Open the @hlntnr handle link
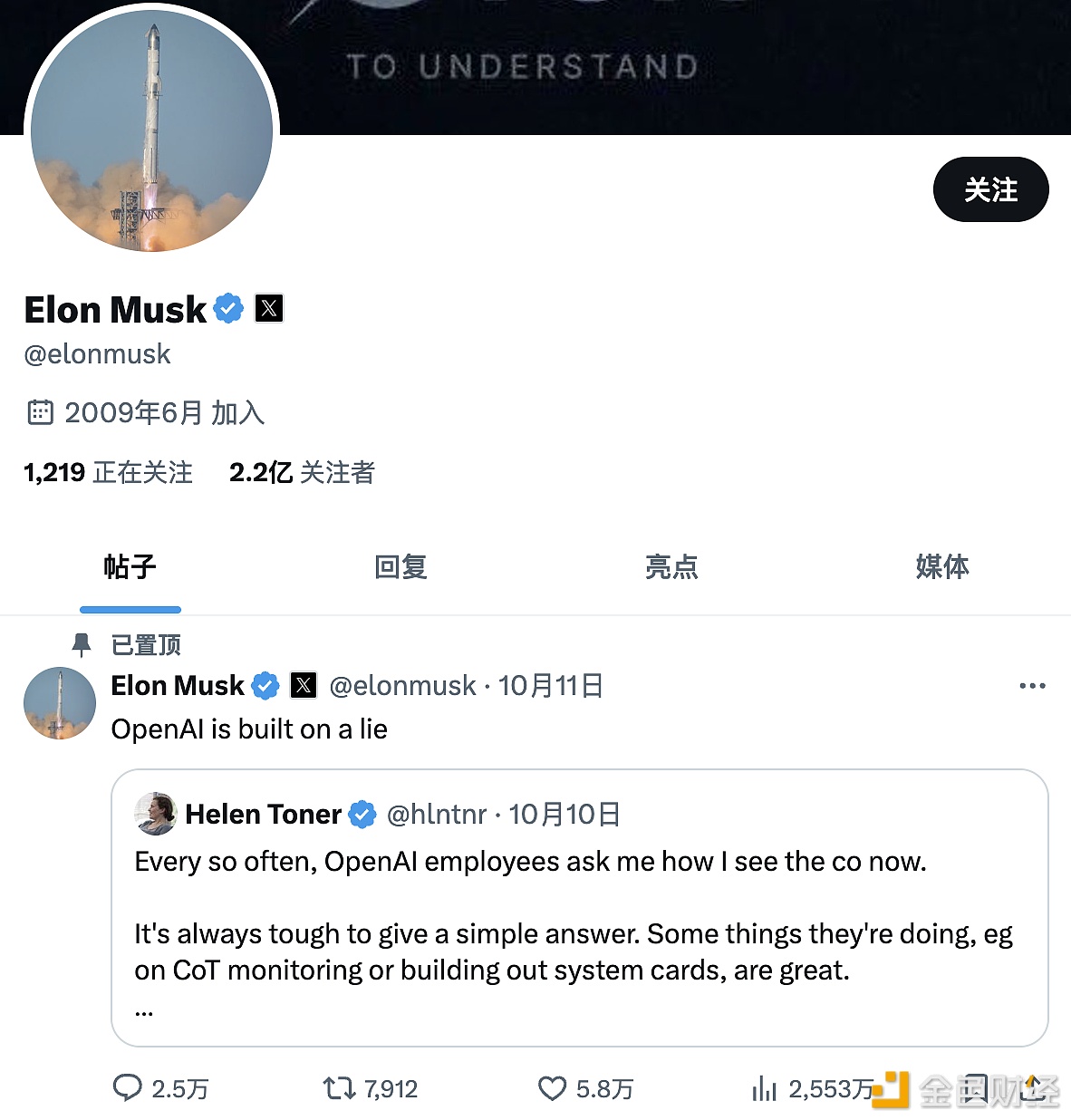This screenshot has width=1071, height=1120. tap(437, 815)
